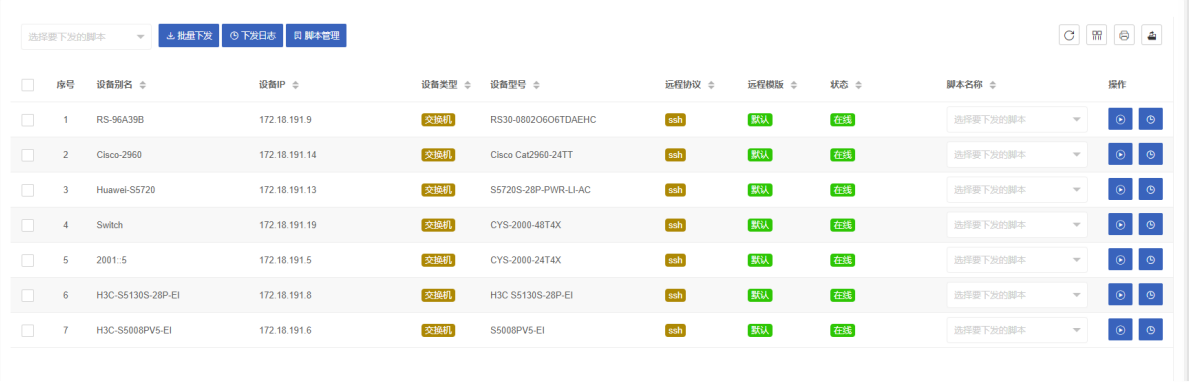Toggle the select-all header checkbox
The height and width of the screenshot is (382, 1189).
28,85
